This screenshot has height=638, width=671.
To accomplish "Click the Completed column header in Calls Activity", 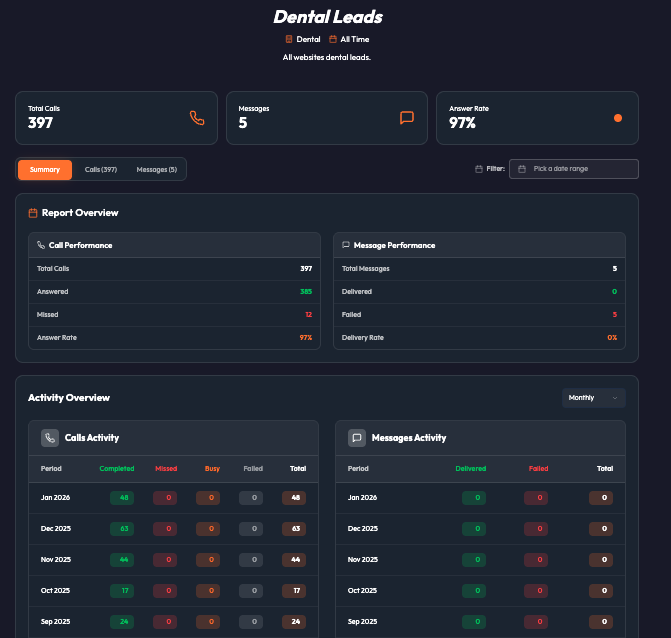I will pos(117,468).
